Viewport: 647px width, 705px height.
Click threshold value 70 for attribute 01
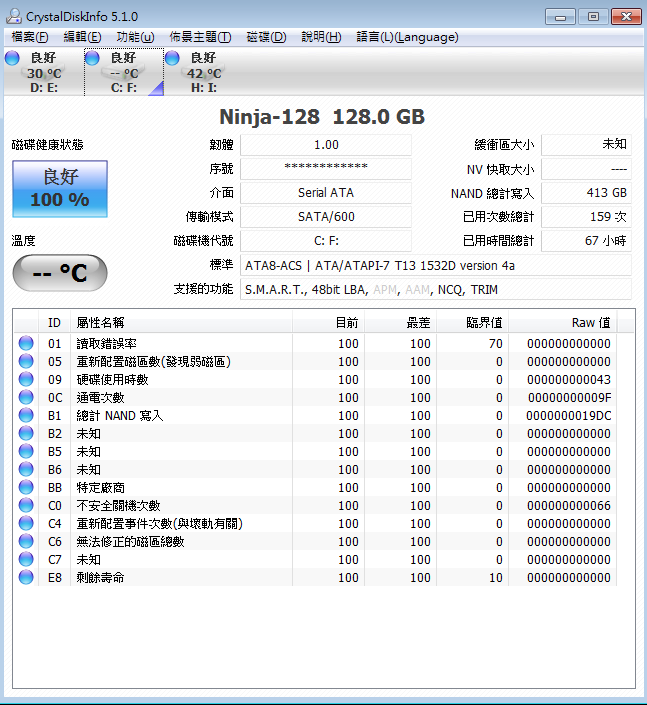pyautogui.click(x=495, y=344)
